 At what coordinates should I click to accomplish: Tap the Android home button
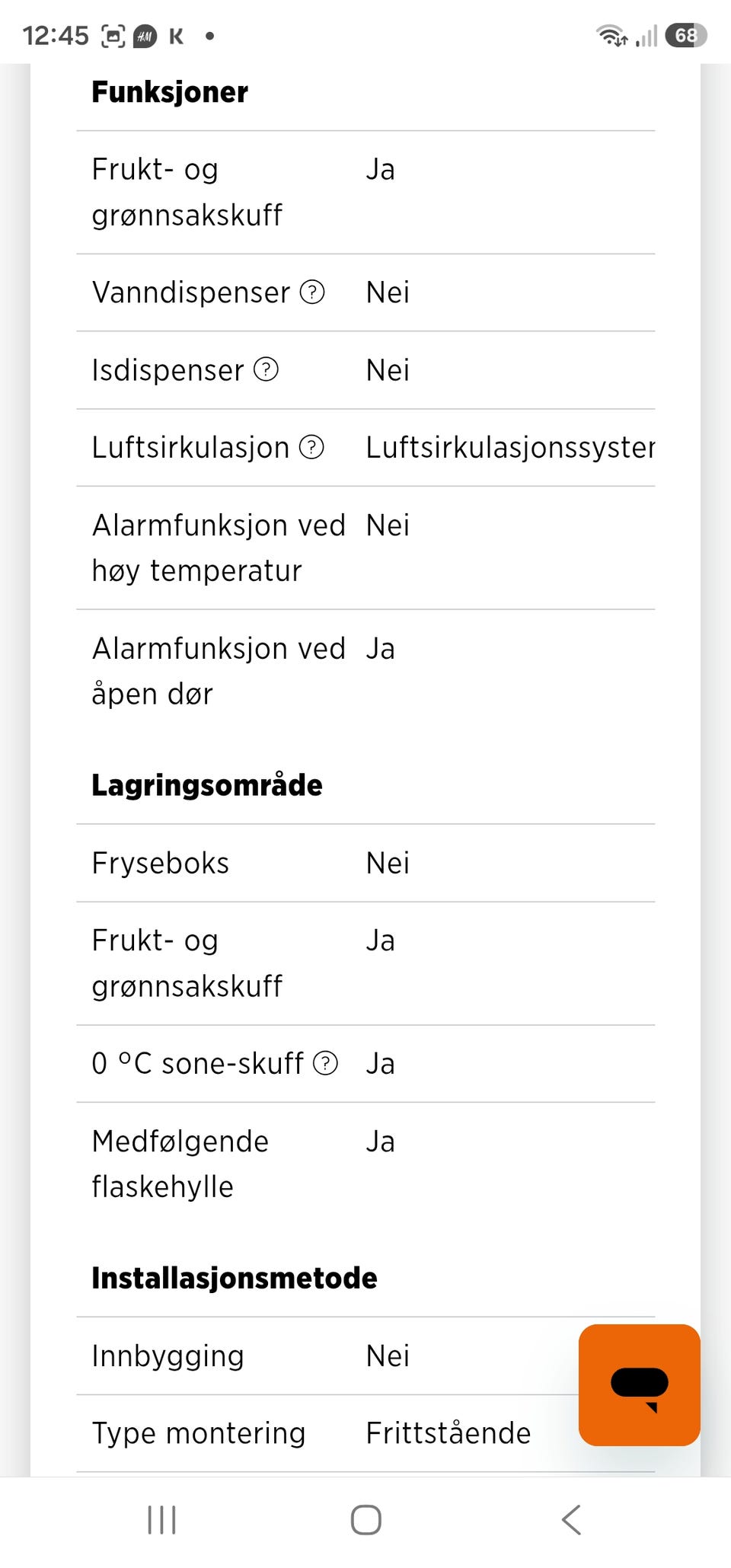pyautogui.click(x=365, y=1520)
